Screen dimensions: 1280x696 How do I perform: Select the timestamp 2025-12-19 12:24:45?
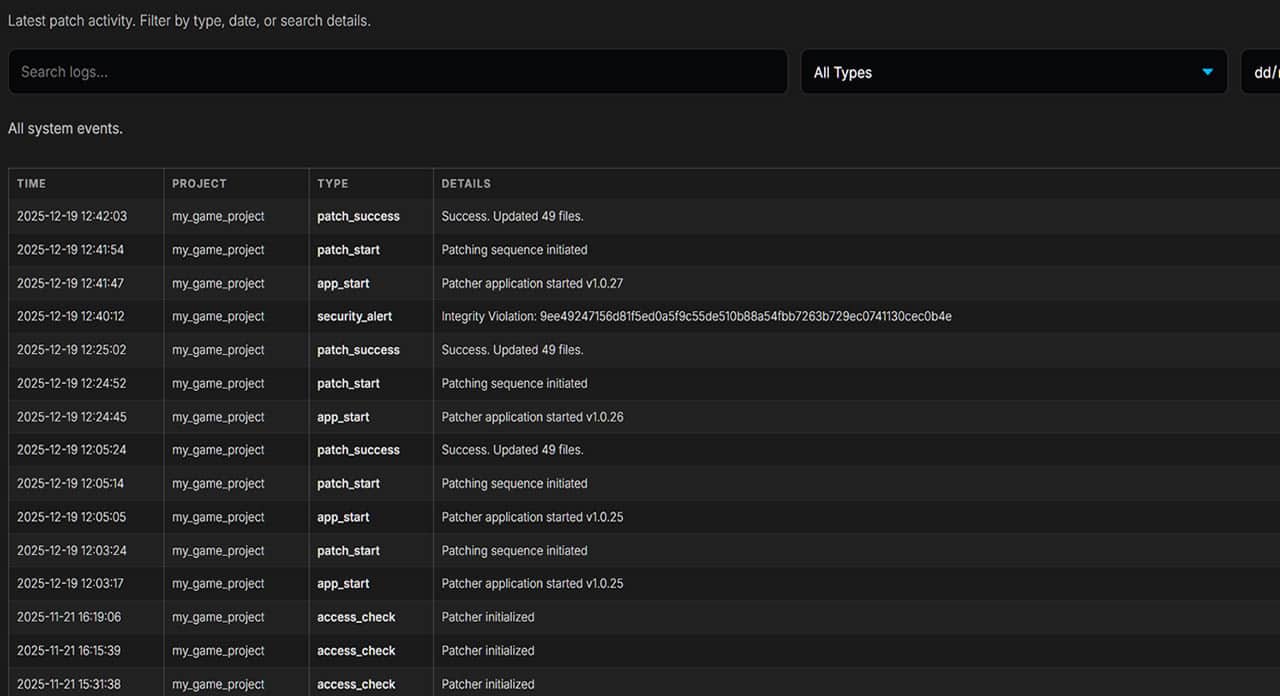coord(72,417)
